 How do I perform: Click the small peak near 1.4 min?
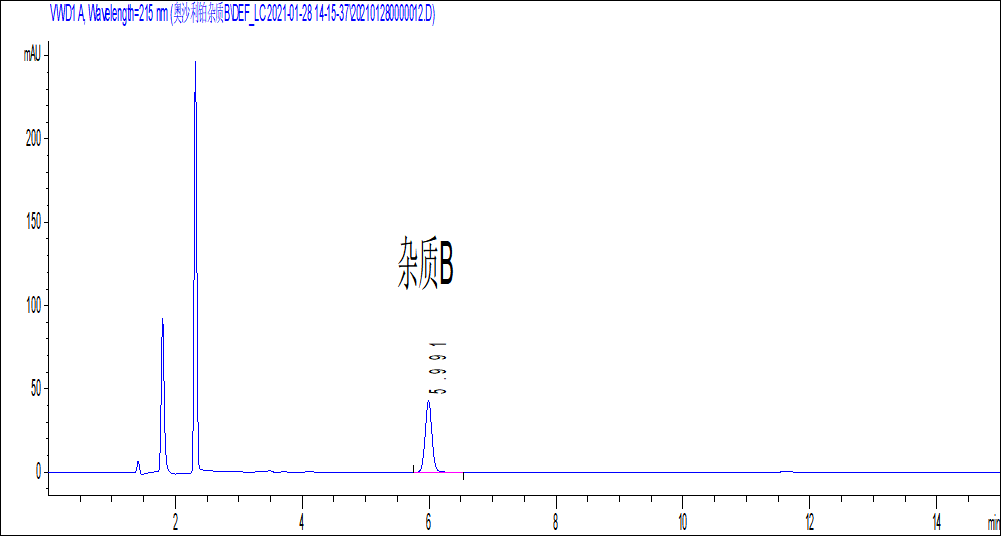[138, 465]
